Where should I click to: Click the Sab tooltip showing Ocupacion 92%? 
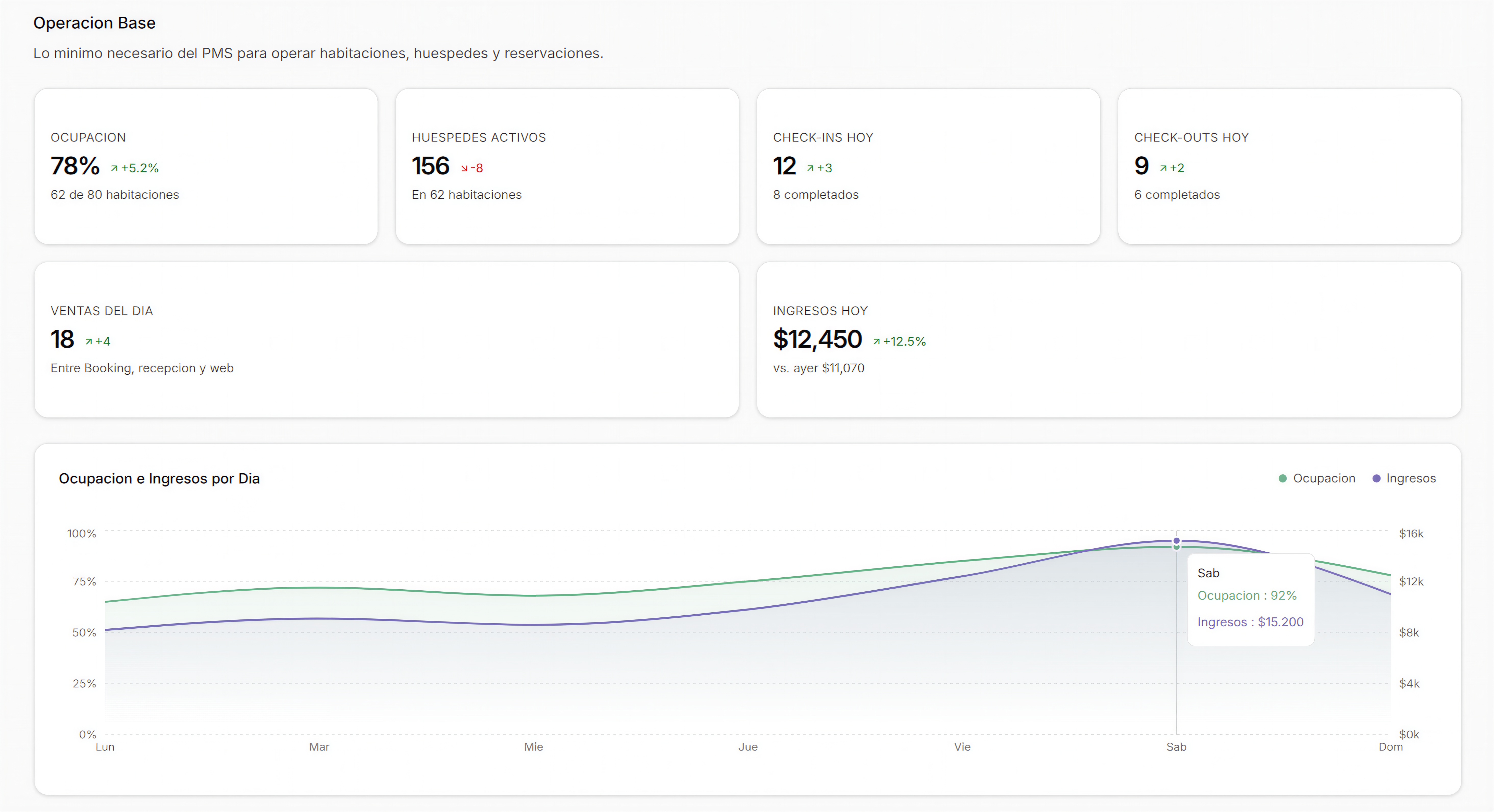[x=1250, y=599]
